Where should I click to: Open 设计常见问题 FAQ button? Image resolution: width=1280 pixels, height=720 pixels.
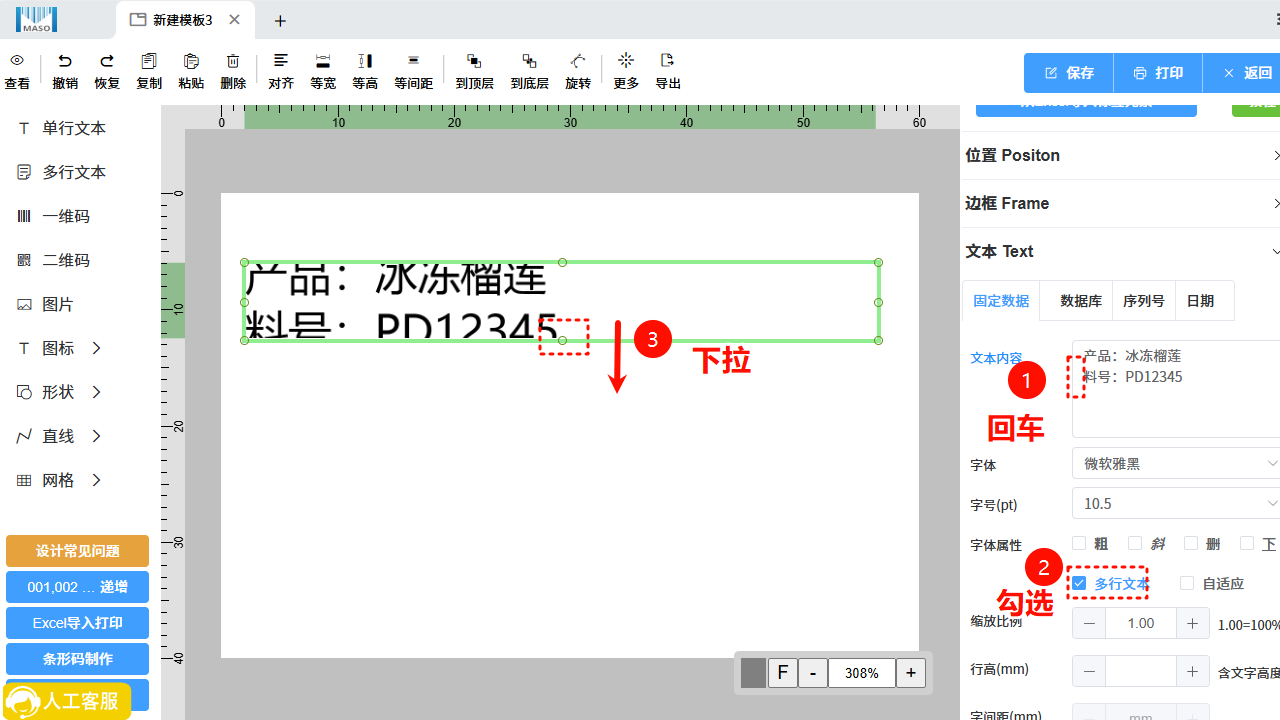point(77,551)
